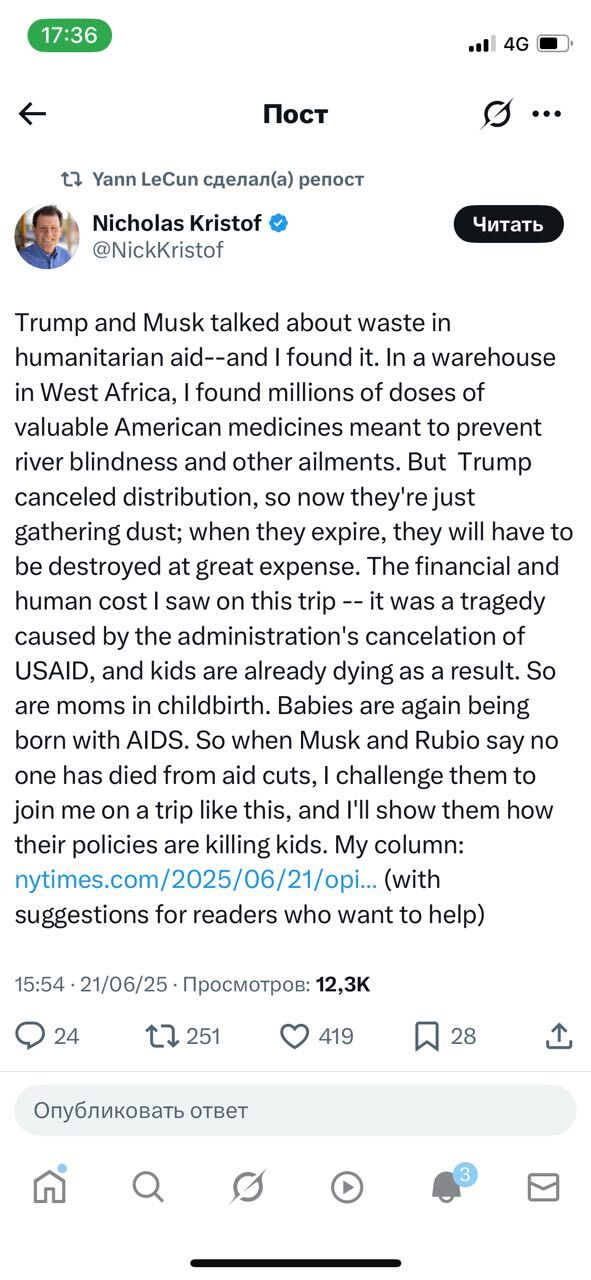Open the Yann LeCun repost label
Screen dimensions: 591x1280
pos(227,180)
